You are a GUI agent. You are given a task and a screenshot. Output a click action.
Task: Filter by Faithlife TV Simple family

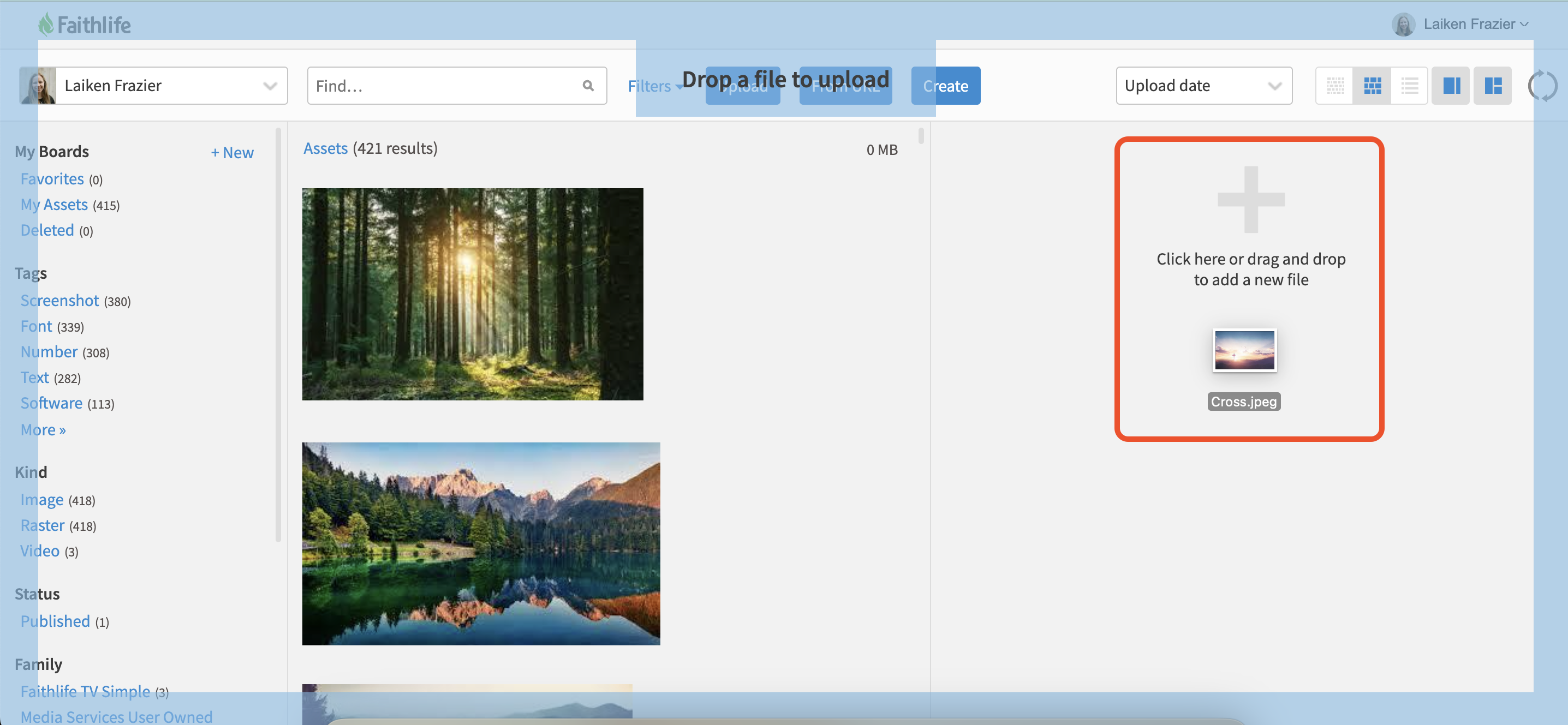85,692
